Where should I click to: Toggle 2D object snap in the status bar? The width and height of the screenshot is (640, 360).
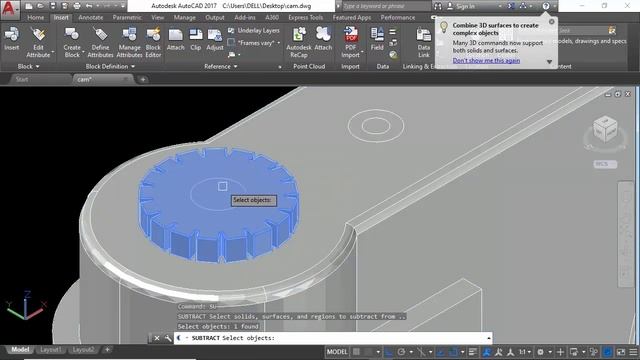[453, 352]
